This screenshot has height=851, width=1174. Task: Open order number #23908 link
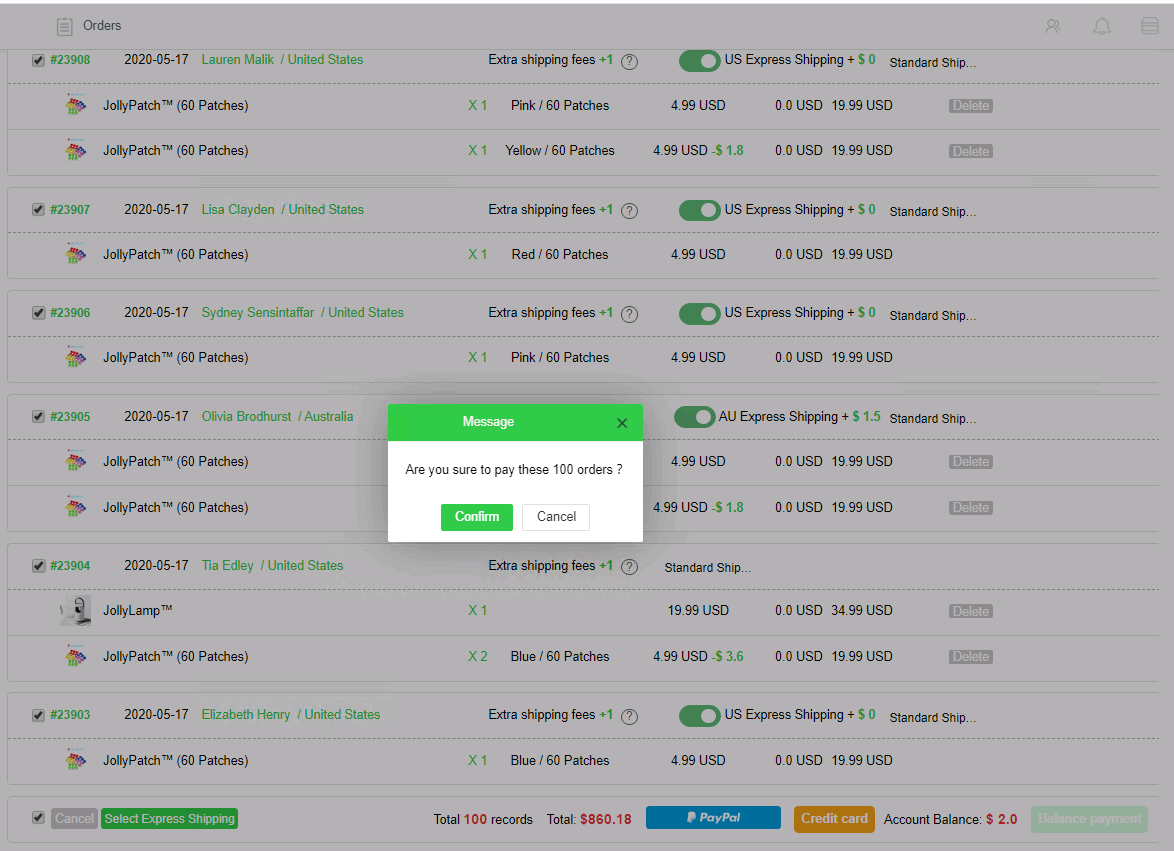70,60
